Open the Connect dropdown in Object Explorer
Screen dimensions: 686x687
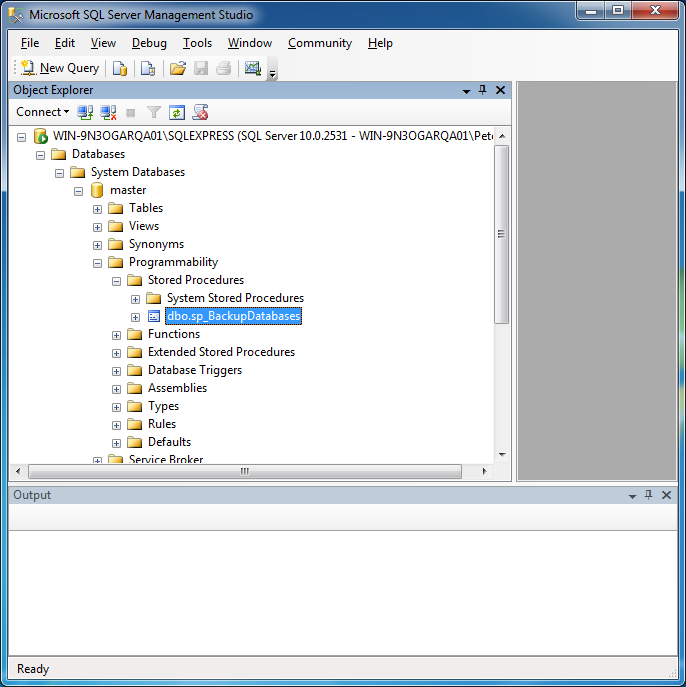pos(42,112)
